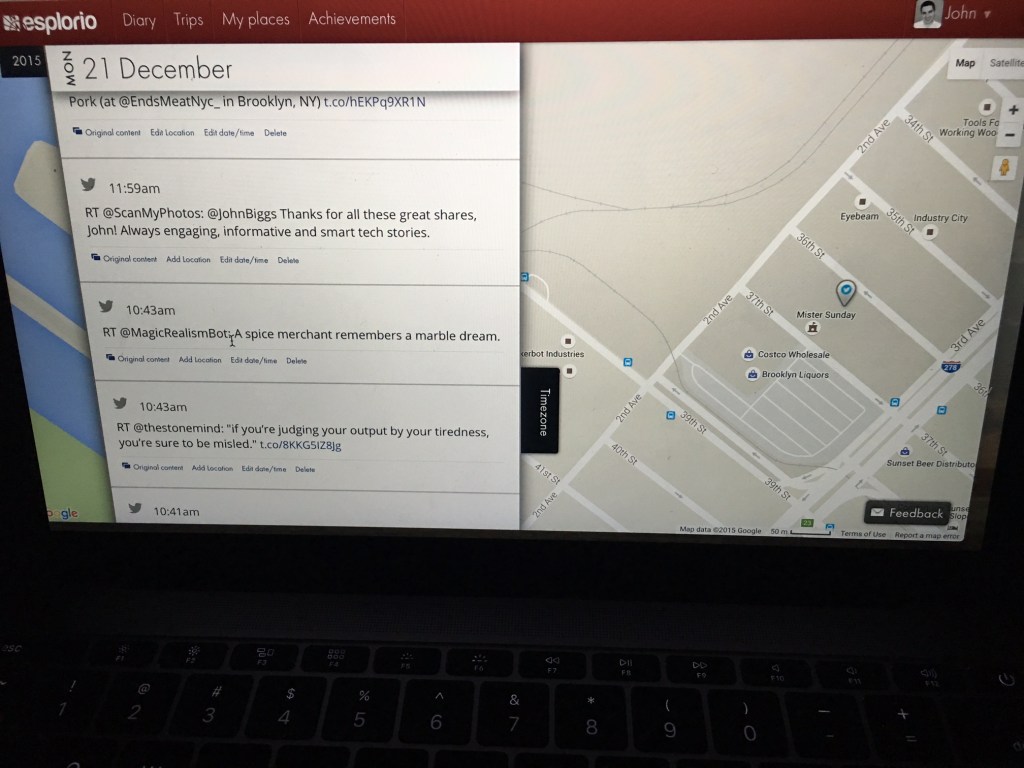Click Original content on ScanMyPhotos retweet

124,259
